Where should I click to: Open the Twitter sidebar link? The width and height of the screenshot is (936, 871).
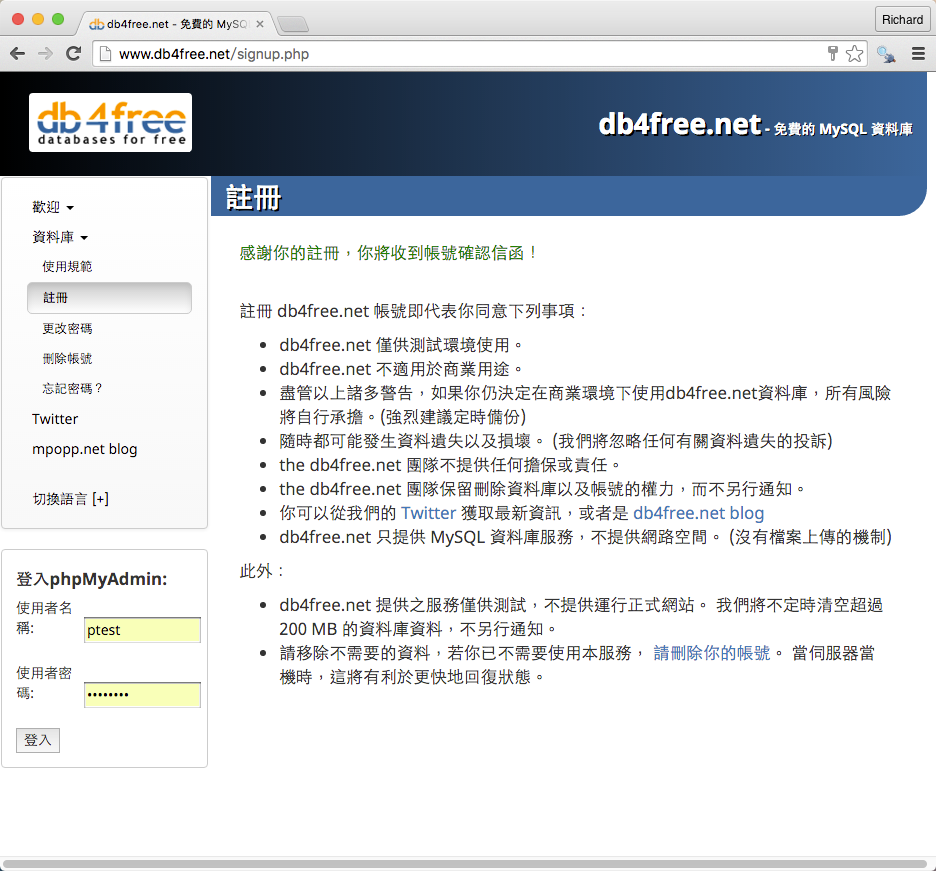[x=55, y=419]
